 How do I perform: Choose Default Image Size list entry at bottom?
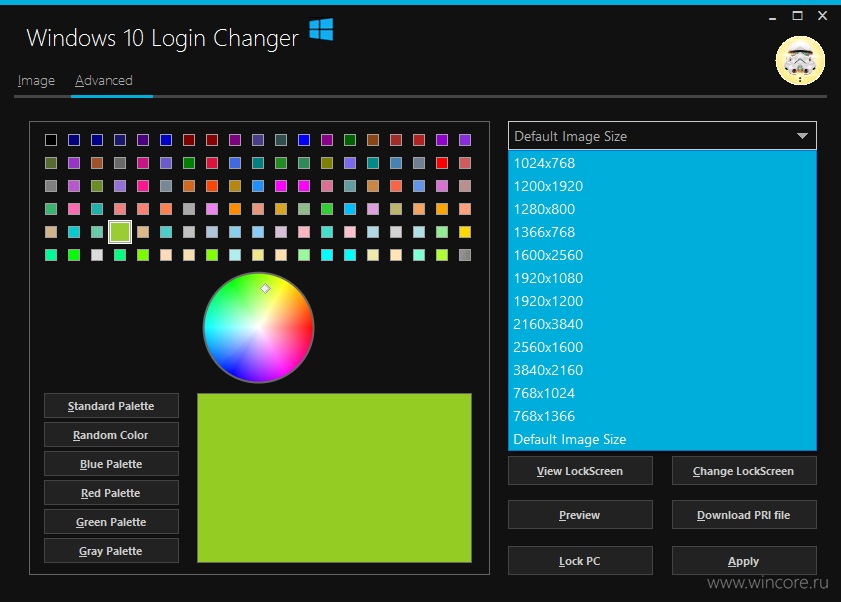[x=662, y=440]
